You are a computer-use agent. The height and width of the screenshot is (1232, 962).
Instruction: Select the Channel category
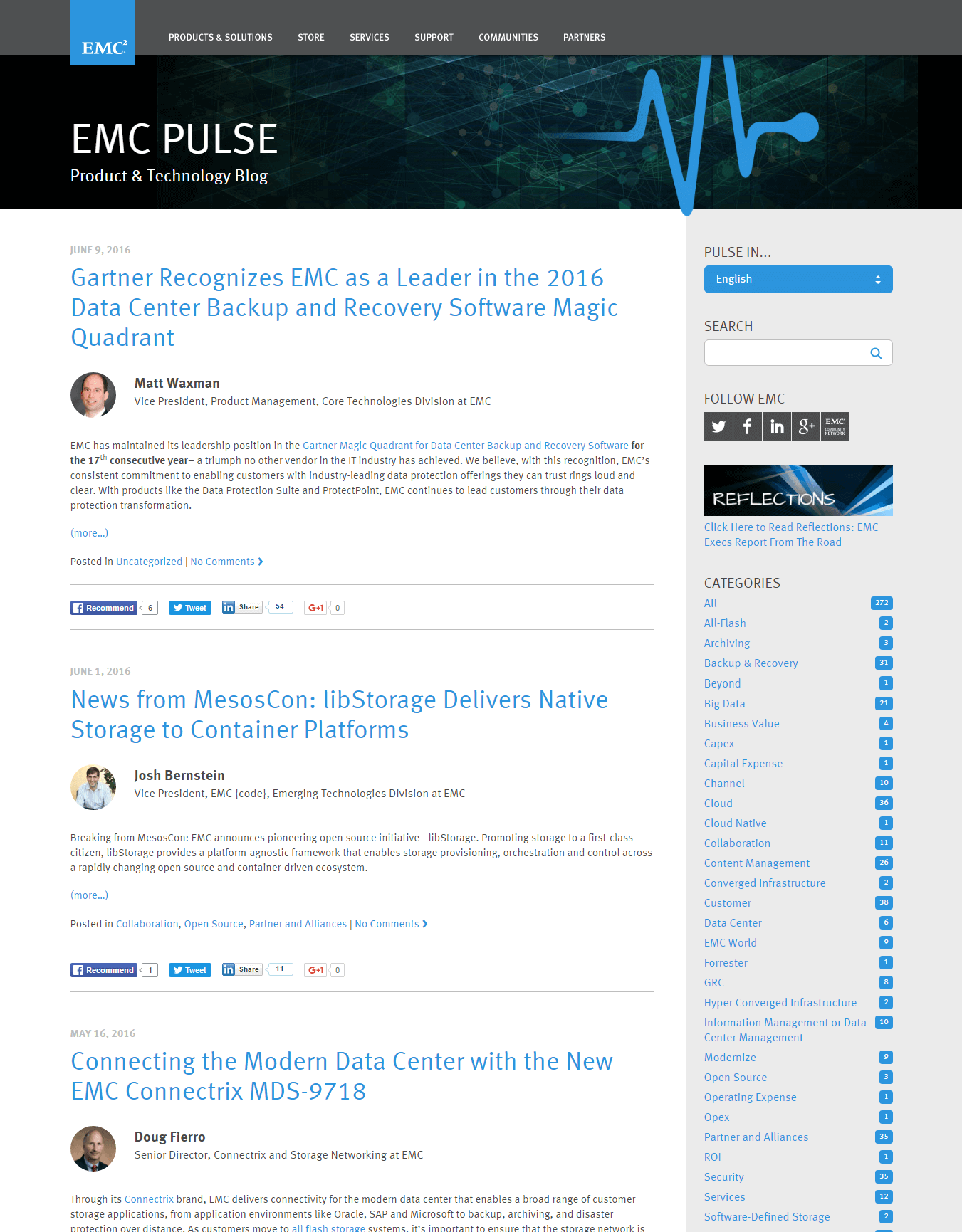click(x=724, y=783)
